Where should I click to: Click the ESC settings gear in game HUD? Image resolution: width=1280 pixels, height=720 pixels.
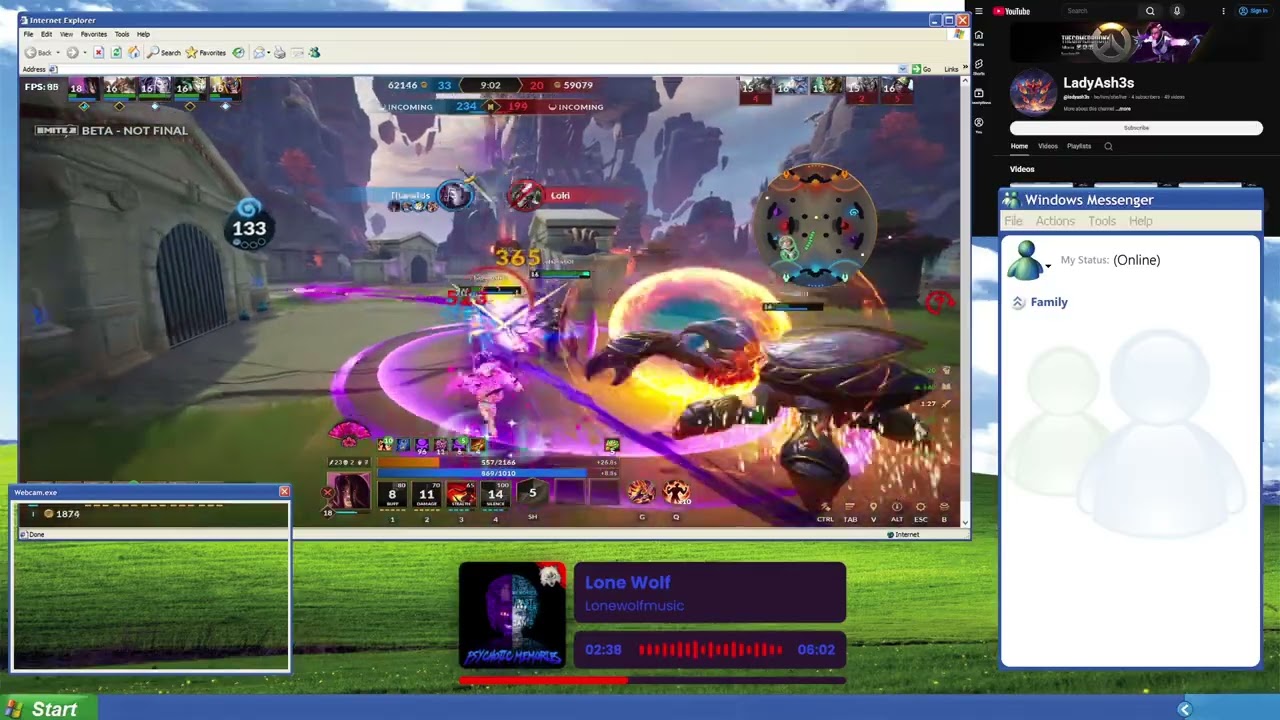(920, 508)
